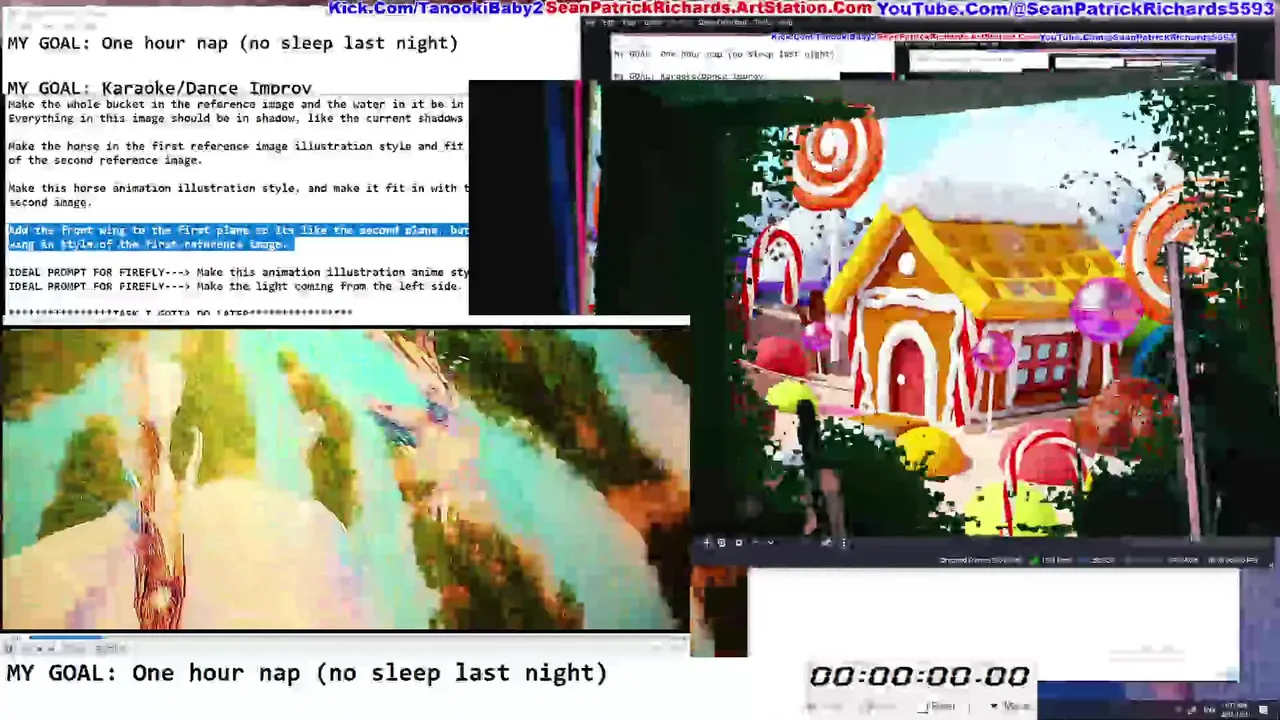Open the File menu in OBS
This screenshot has height=720, width=1280.
click(x=591, y=23)
